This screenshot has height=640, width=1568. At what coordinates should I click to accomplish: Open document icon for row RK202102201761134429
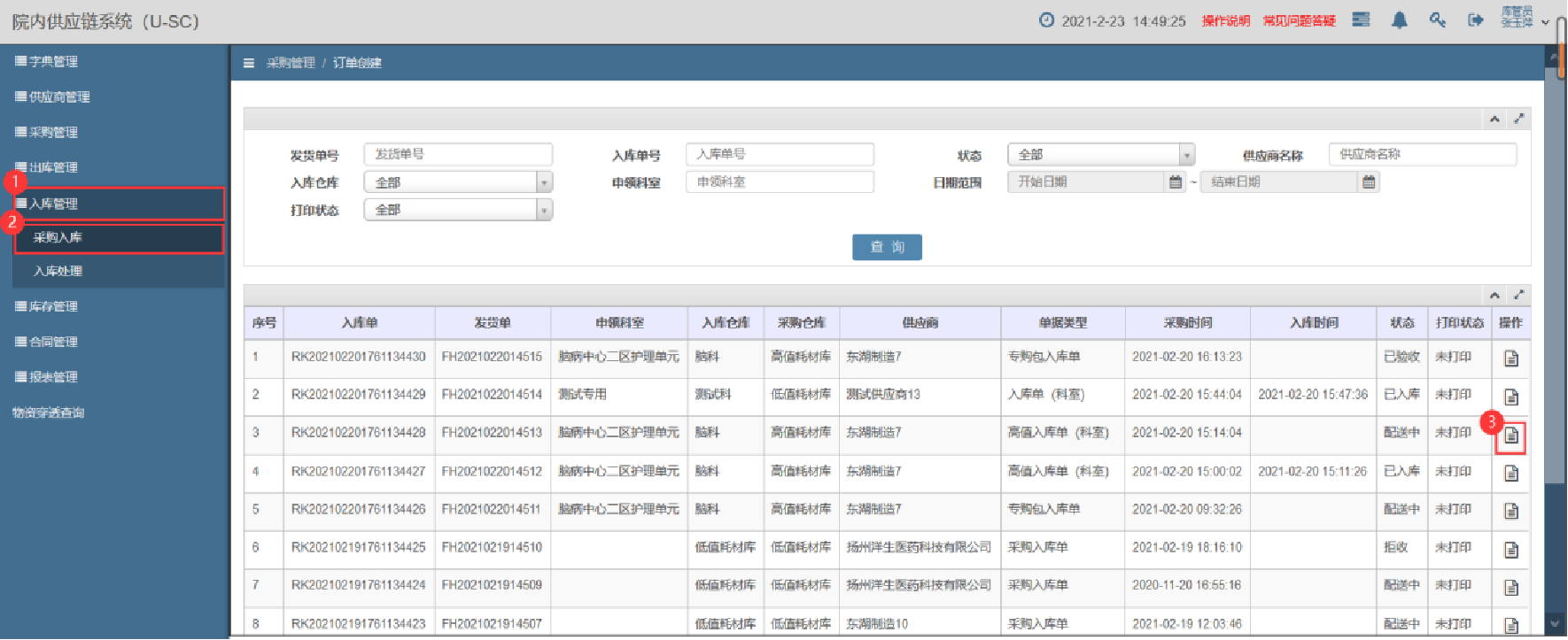1511,397
